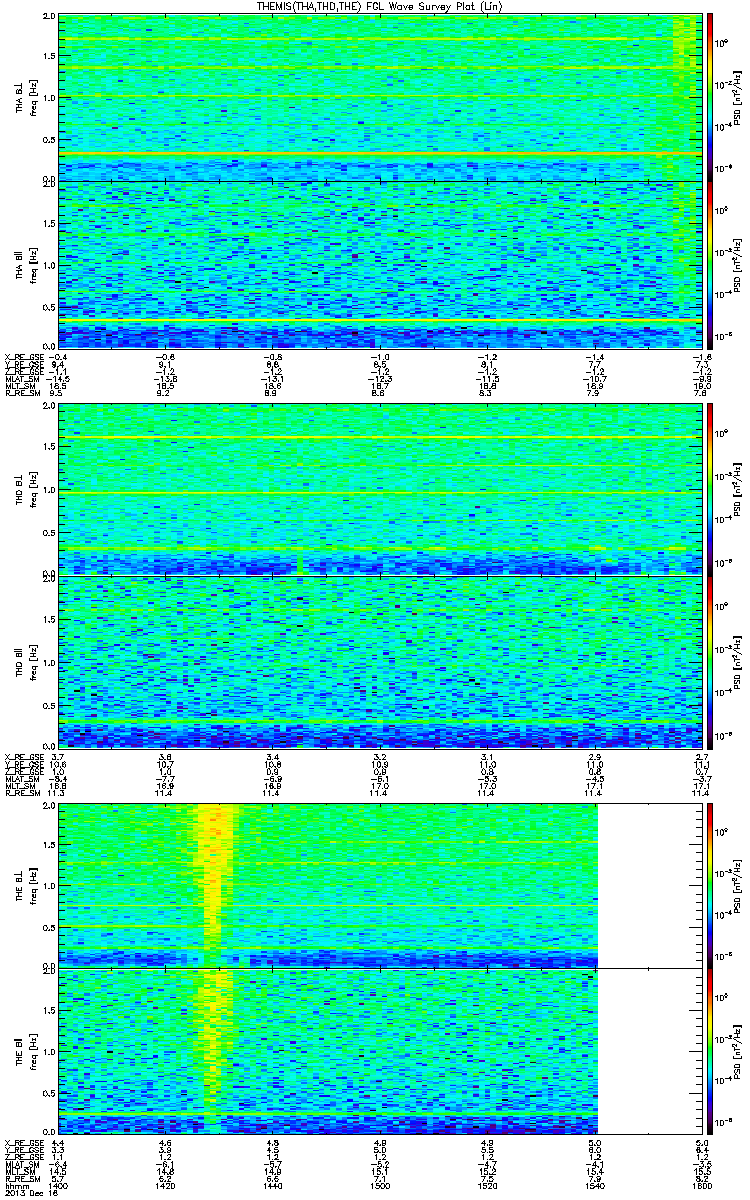Click the PSD units label beside THD B-perp panel
750x1200 pixels.
[x=738, y=489]
